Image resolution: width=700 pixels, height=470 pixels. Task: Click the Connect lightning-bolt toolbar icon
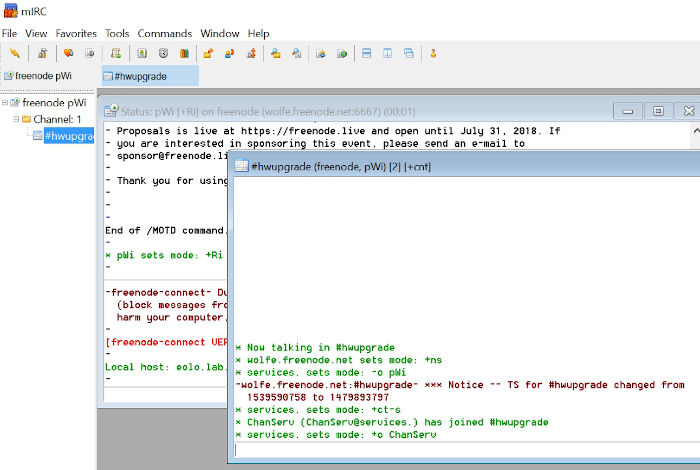[x=15, y=54]
